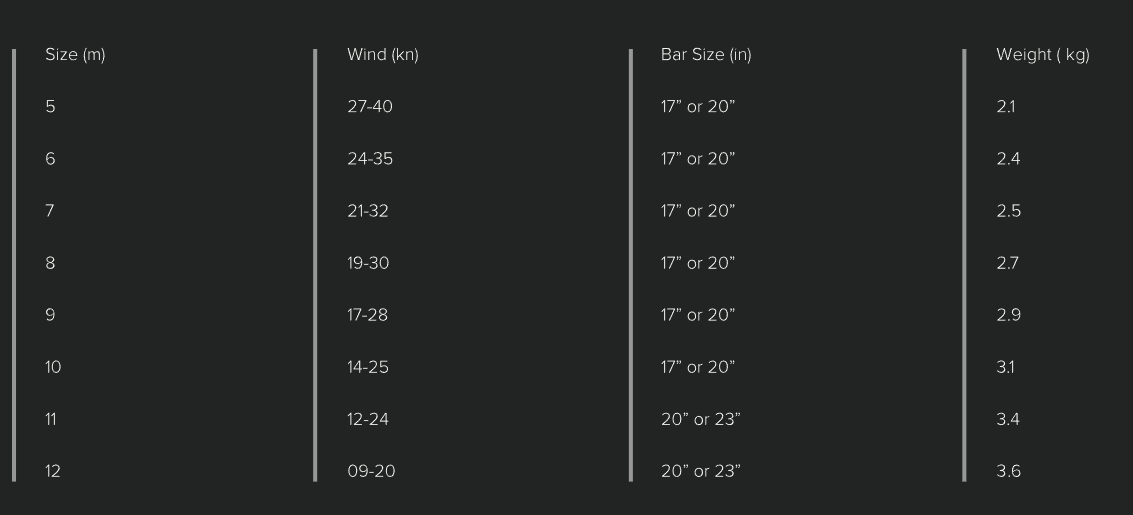Image resolution: width=1133 pixels, height=515 pixels.
Task: Select the 2.4 weight cell
Action: tap(1008, 159)
